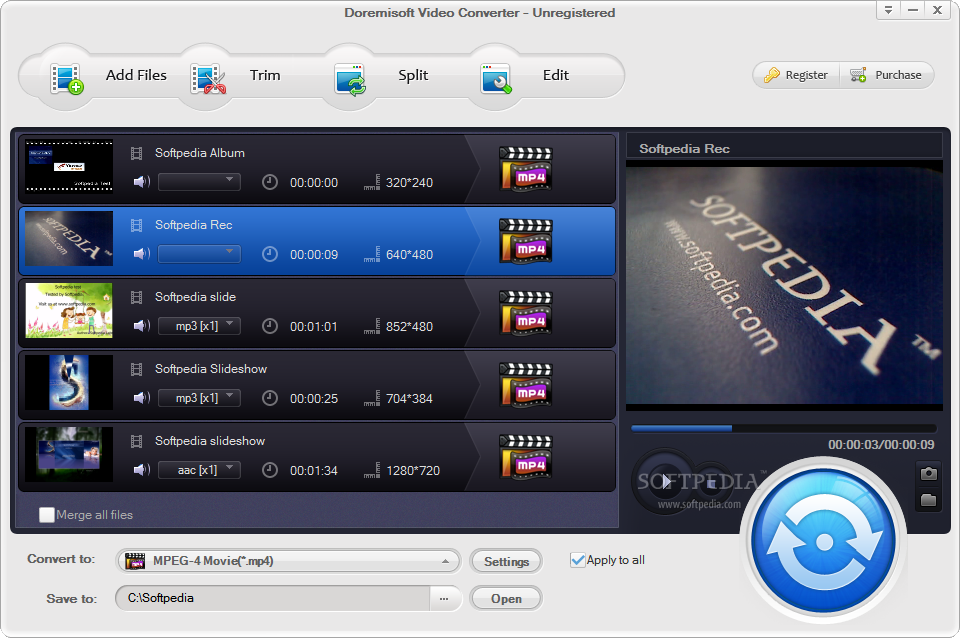Image resolution: width=960 pixels, height=638 pixels.
Task: Open aac [x1] audio dropdown
Action: (199, 470)
